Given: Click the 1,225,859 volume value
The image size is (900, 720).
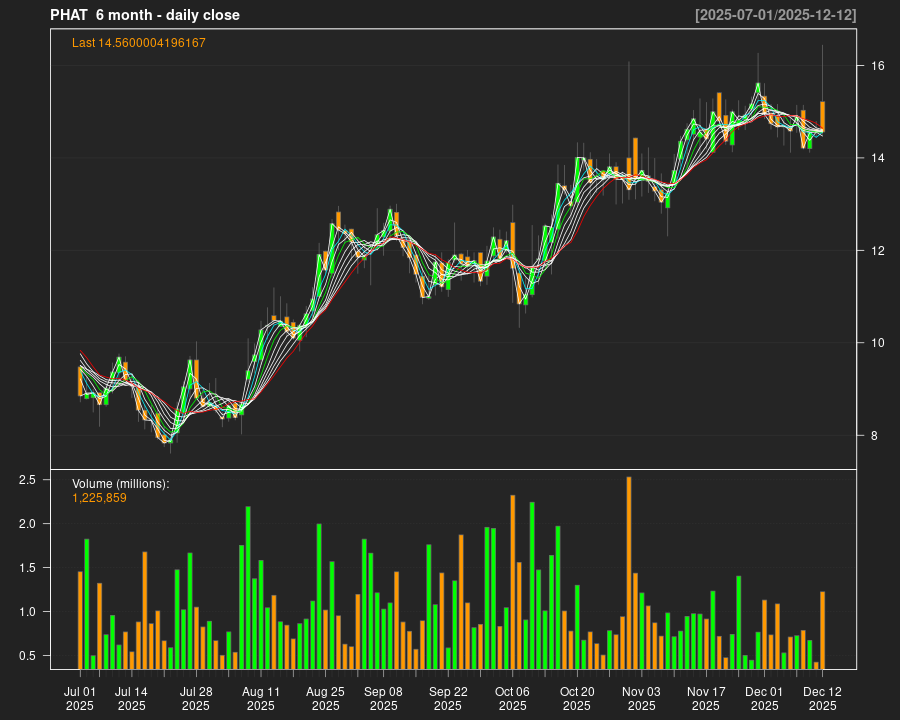Looking at the screenshot, I should click(x=100, y=498).
